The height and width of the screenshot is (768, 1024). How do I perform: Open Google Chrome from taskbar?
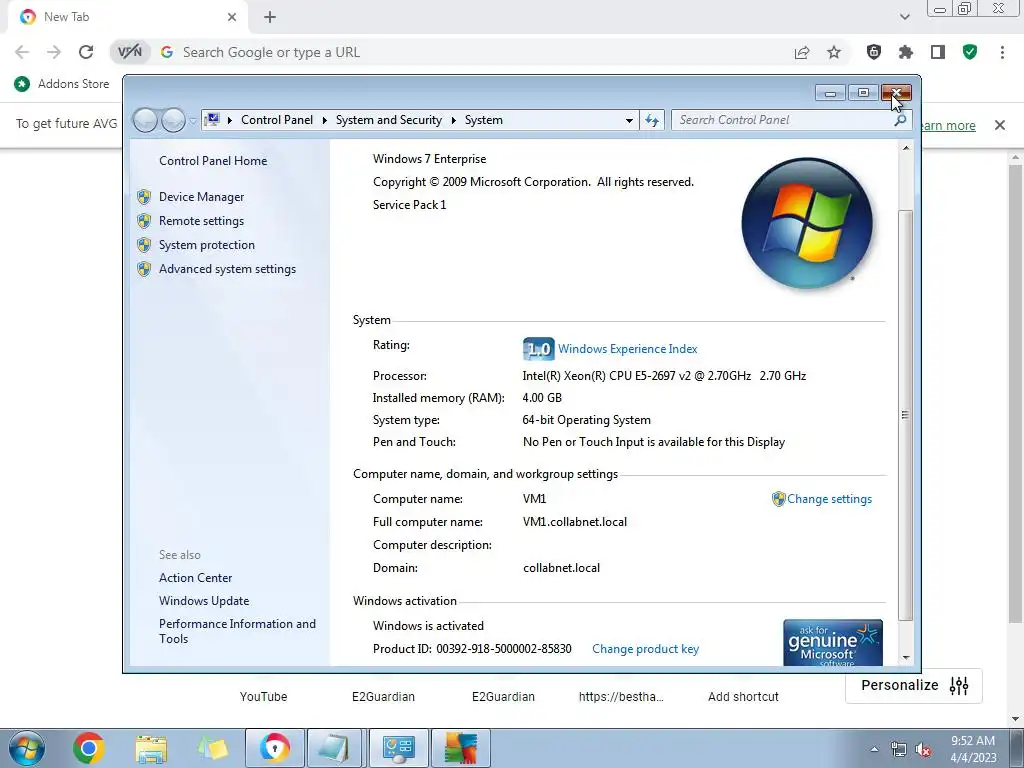click(x=89, y=748)
